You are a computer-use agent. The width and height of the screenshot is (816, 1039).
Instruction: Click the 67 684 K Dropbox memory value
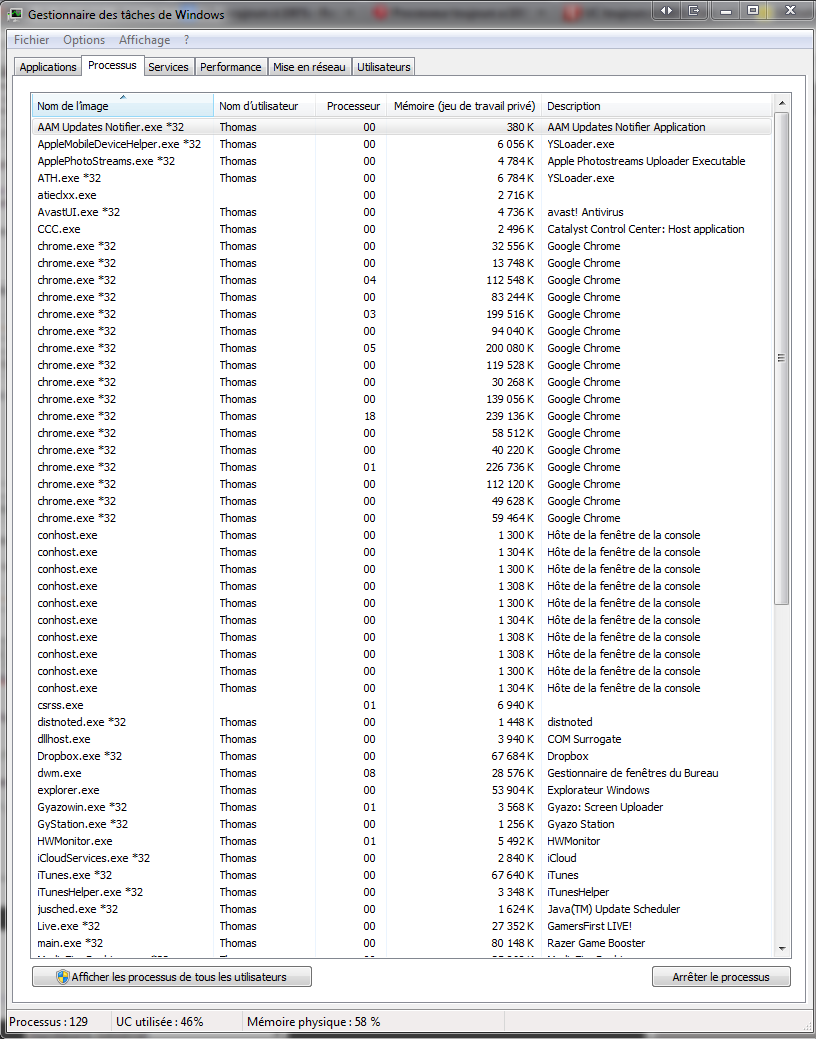[512, 756]
